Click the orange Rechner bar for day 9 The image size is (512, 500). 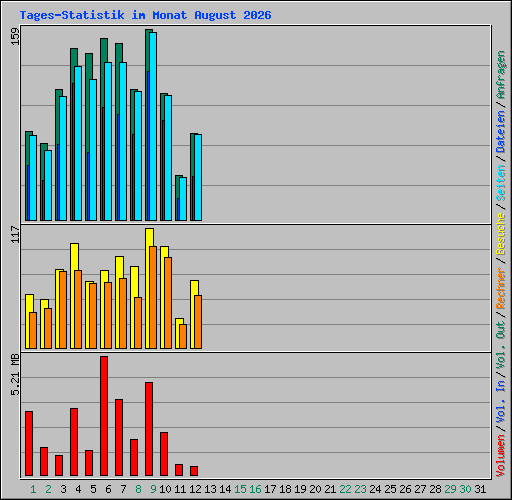point(153,297)
